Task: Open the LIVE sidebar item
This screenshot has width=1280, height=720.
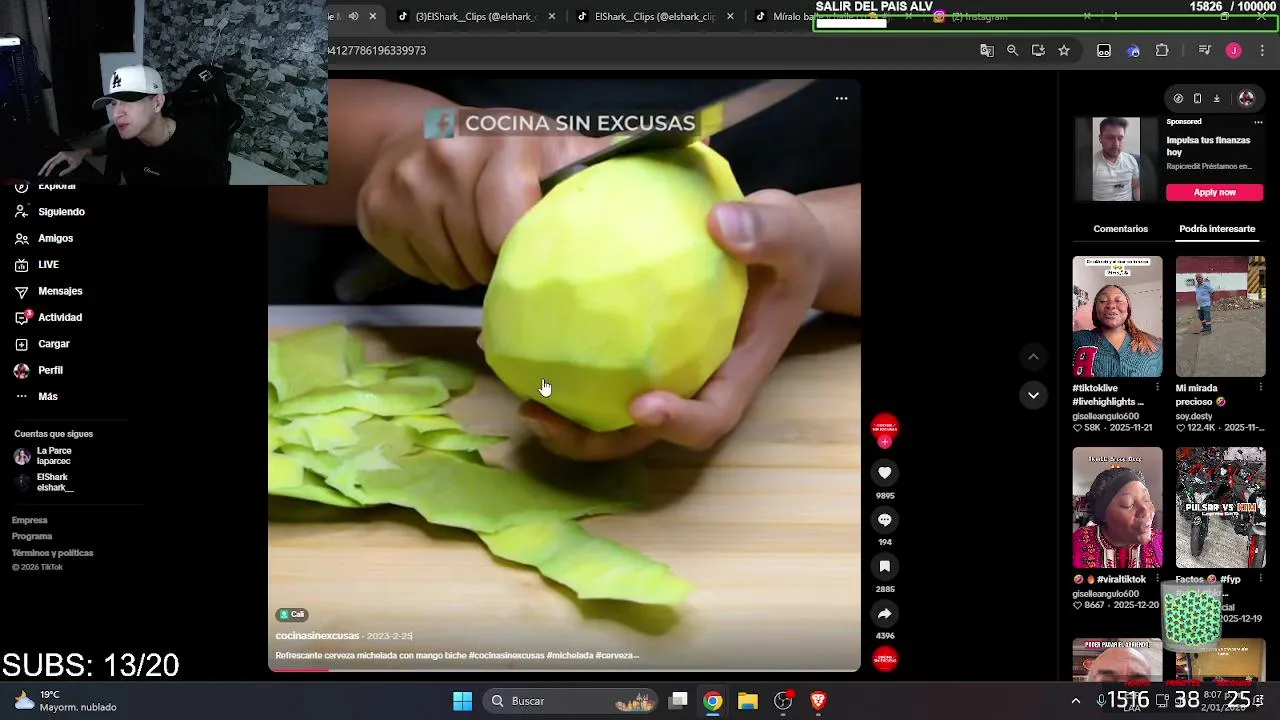Action: [x=37, y=265]
